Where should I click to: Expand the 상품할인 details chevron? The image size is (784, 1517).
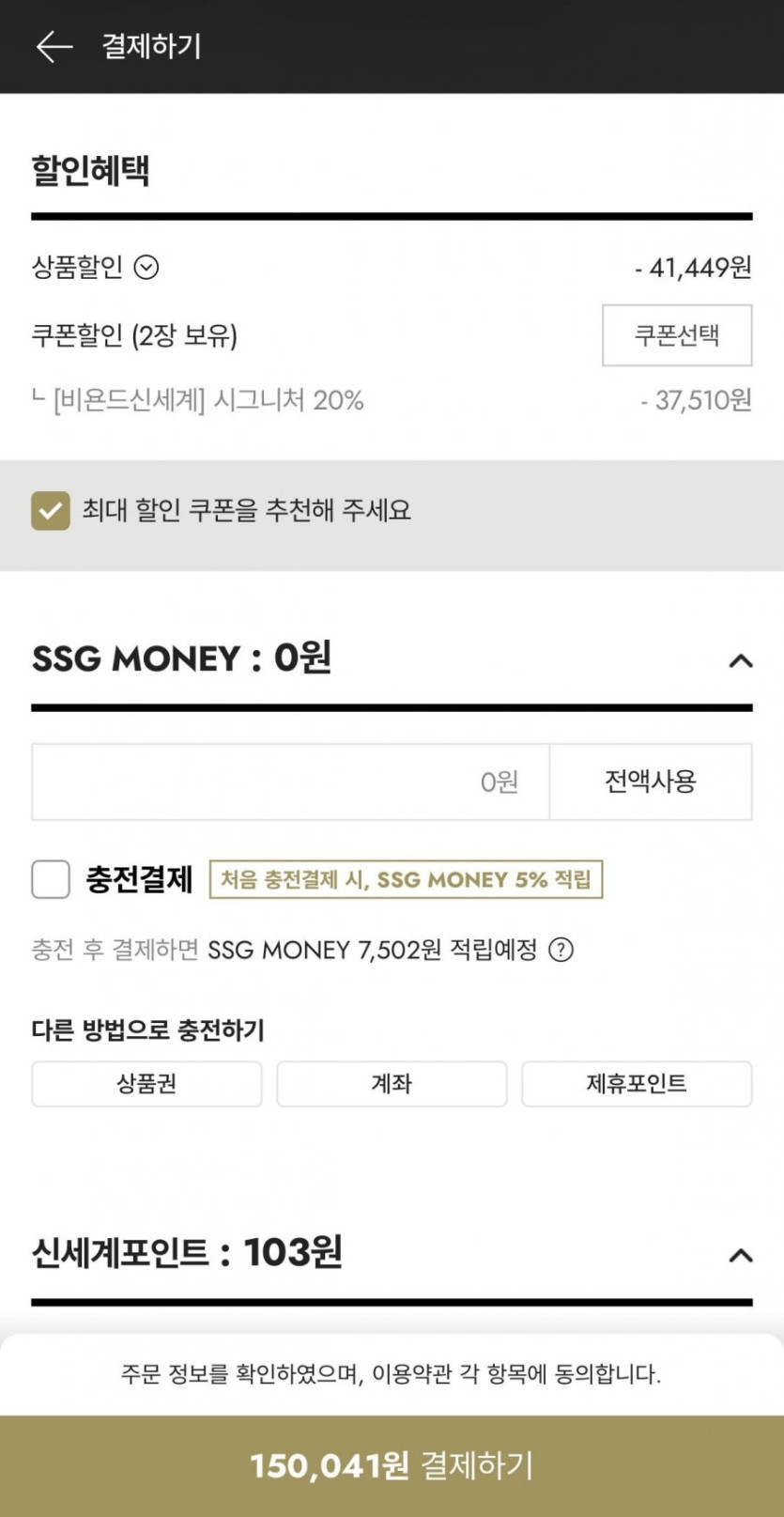click(x=146, y=268)
